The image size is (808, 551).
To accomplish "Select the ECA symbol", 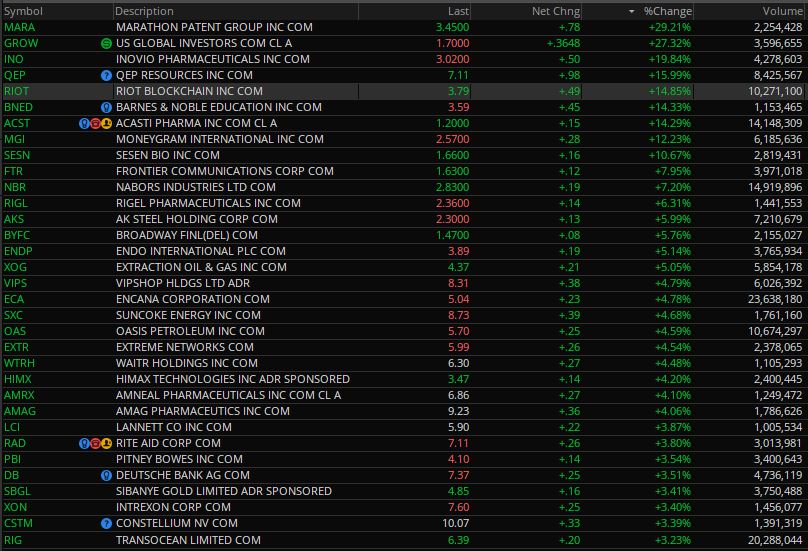I will (14, 299).
